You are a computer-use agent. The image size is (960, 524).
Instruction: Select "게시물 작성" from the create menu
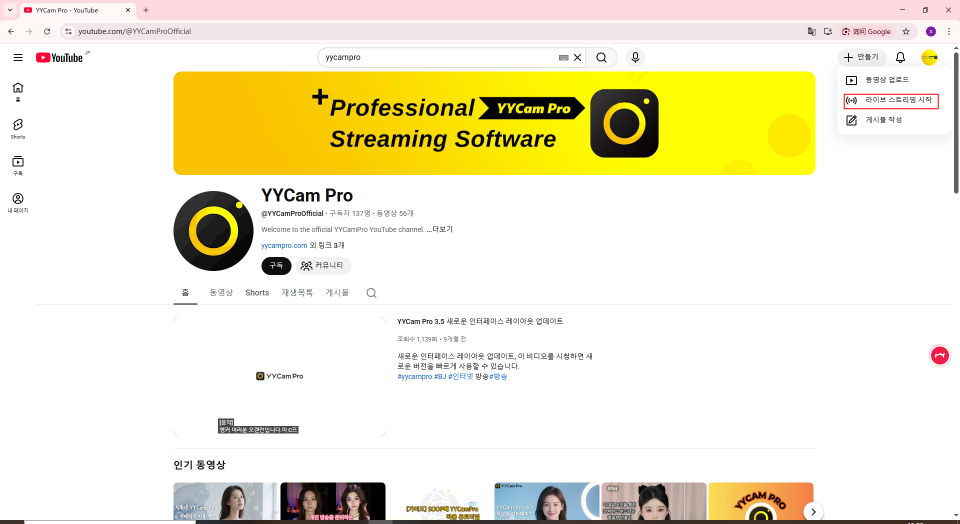click(883, 120)
